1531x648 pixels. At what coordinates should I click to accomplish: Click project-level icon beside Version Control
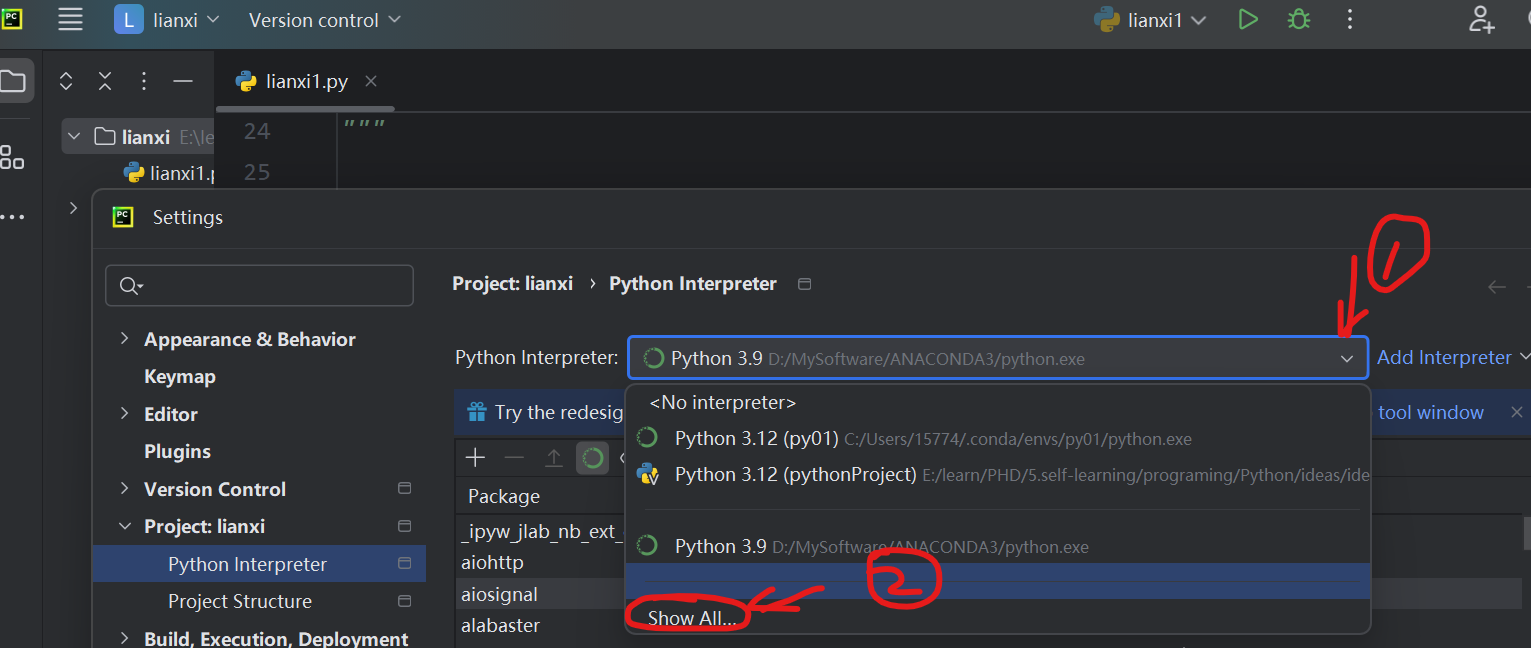[404, 489]
